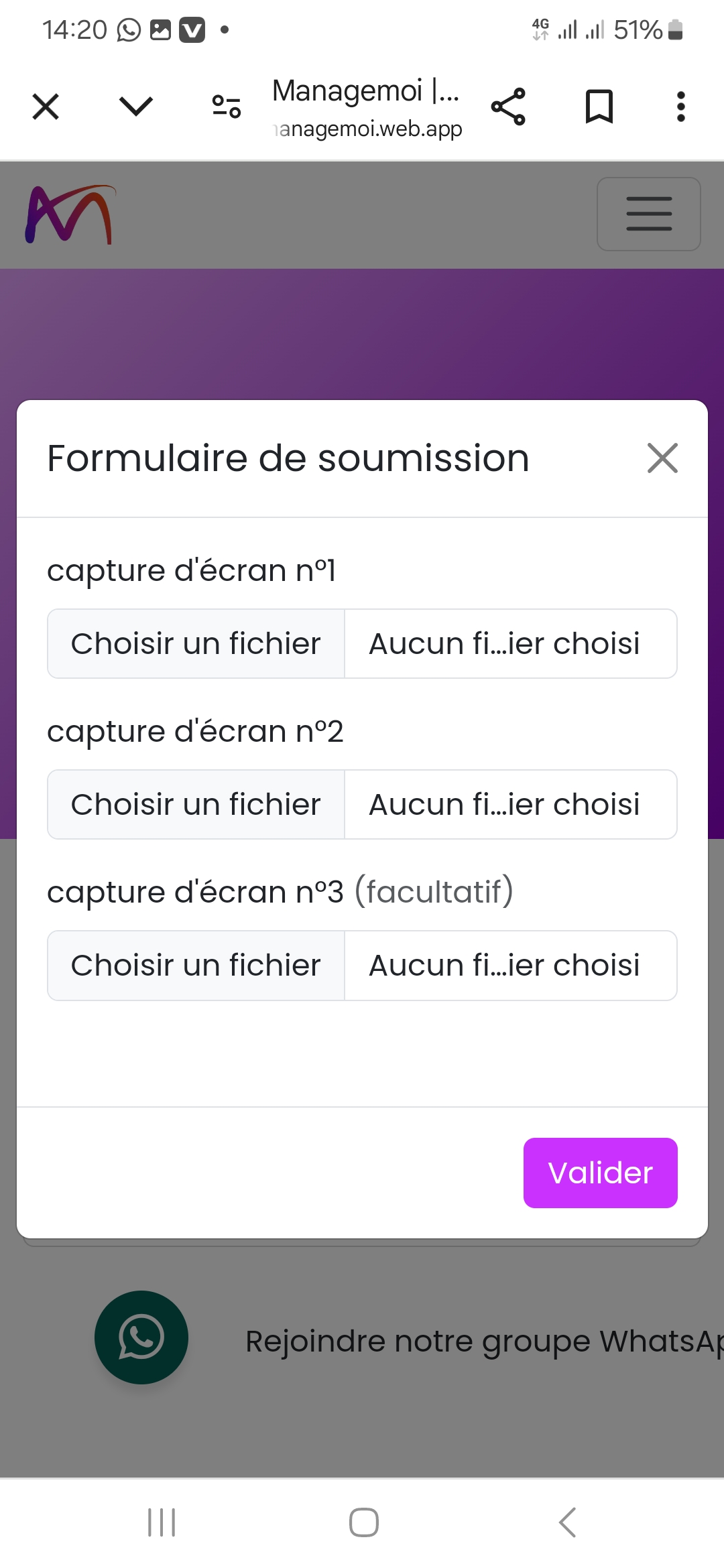Click the Managemoi logo

point(70,214)
